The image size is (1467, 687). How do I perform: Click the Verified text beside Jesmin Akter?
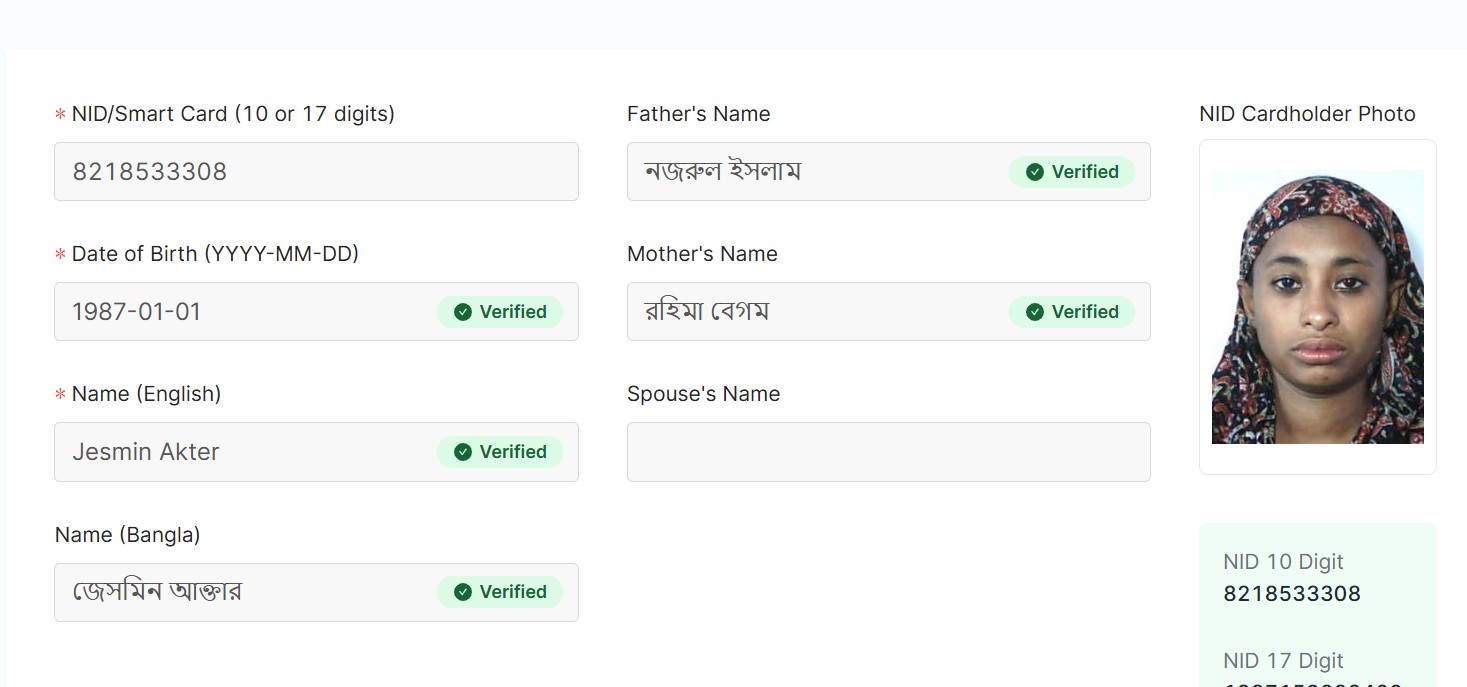[512, 452]
